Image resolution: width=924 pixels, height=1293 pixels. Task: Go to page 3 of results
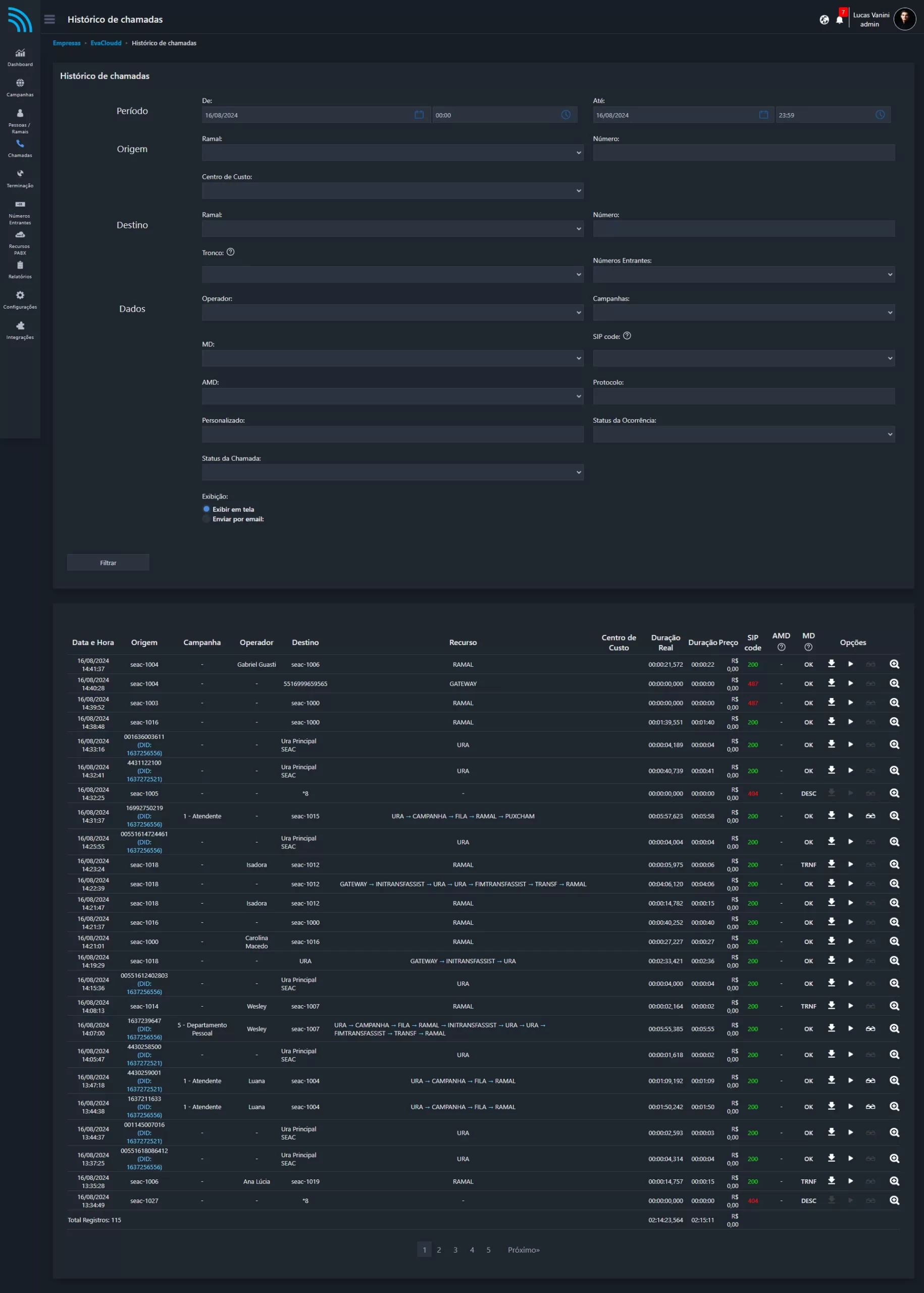[x=455, y=1250]
